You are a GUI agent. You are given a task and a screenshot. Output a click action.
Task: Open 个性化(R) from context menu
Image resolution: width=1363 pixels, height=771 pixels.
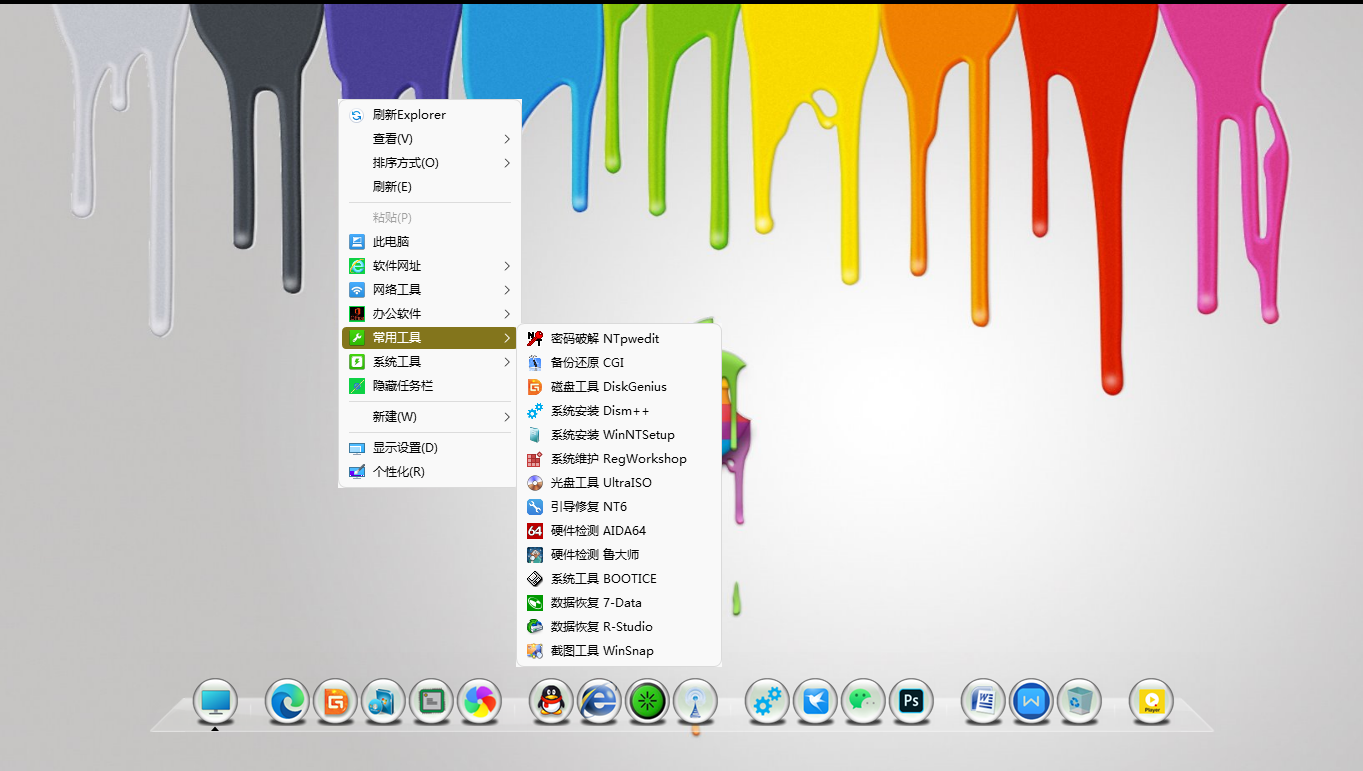[429, 472]
